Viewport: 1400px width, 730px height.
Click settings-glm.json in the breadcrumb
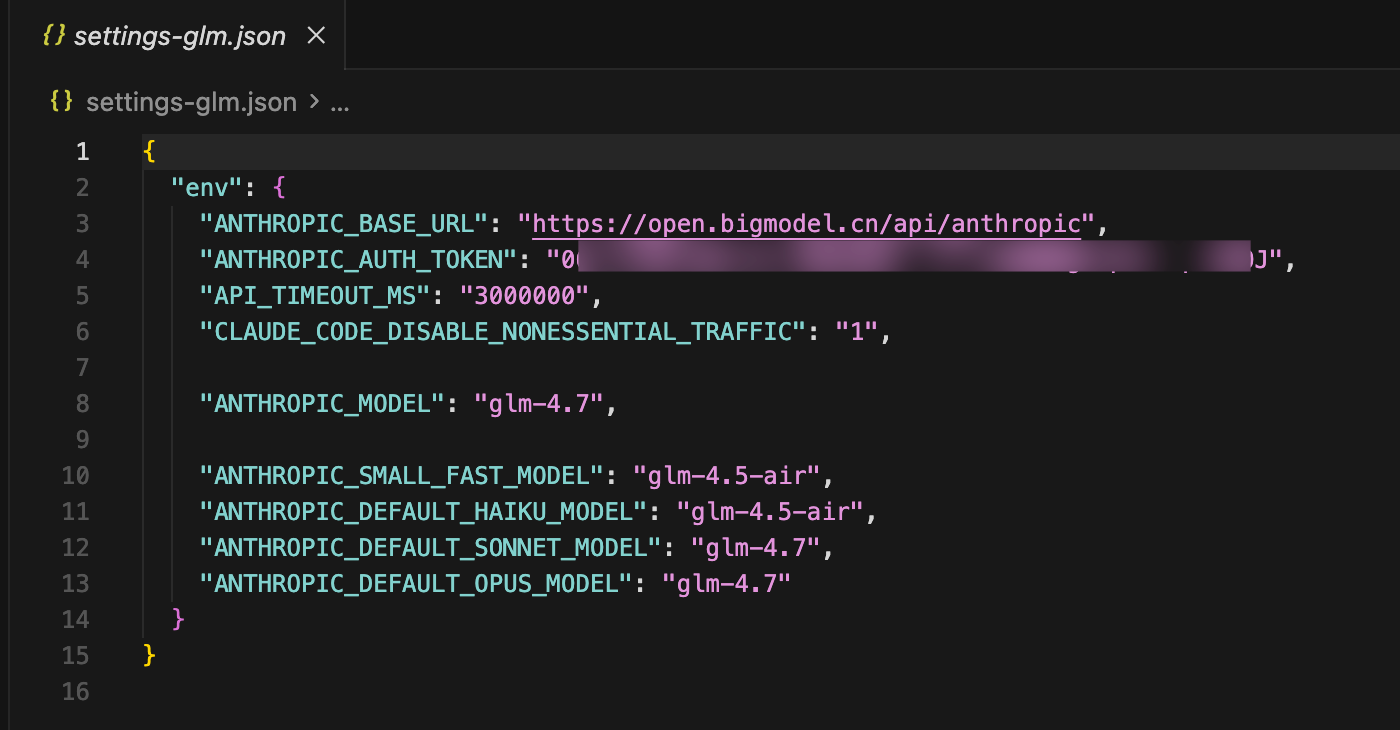click(x=191, y=101)
